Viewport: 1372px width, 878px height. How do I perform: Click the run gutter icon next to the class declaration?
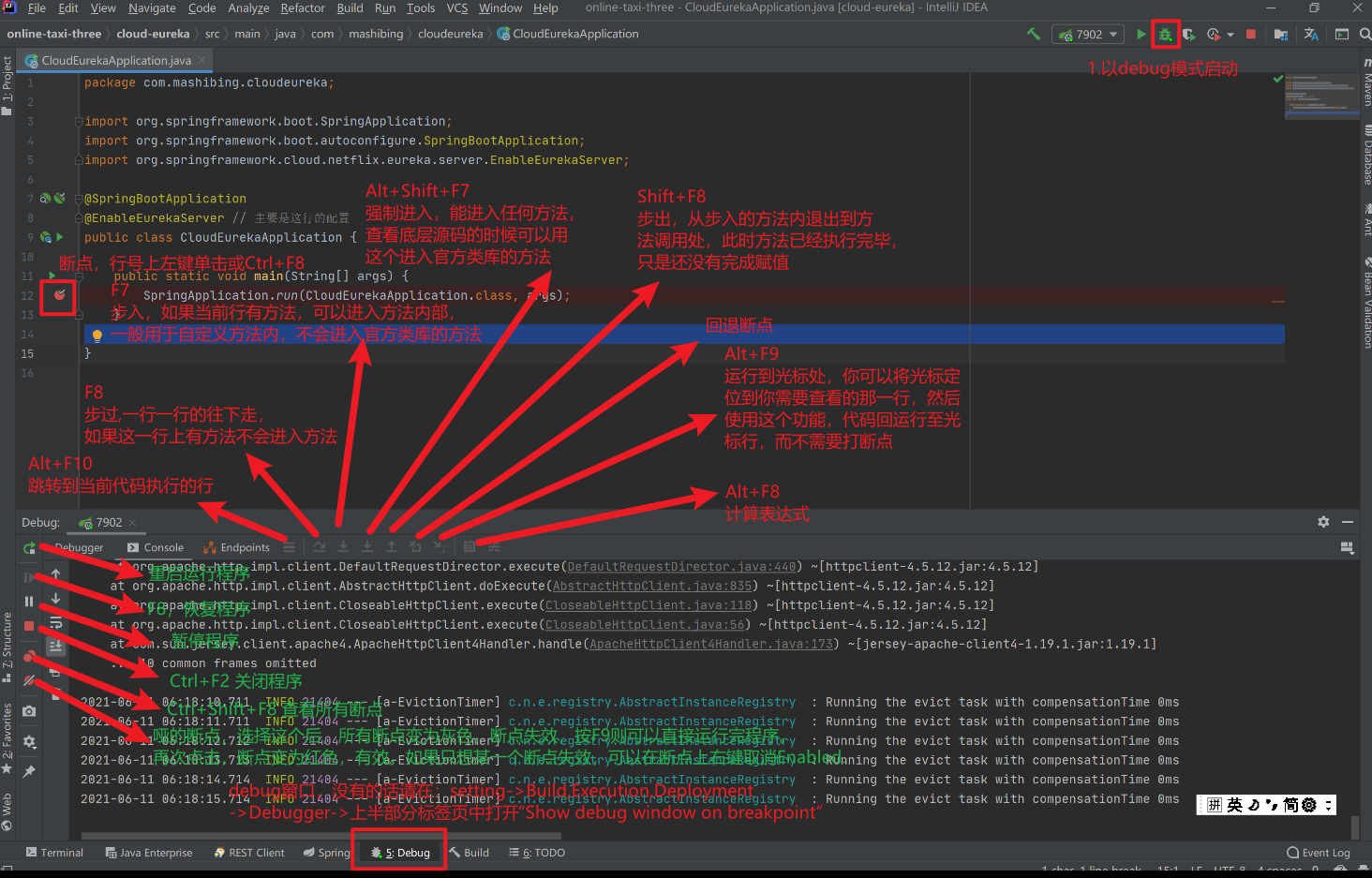(60, 238)
